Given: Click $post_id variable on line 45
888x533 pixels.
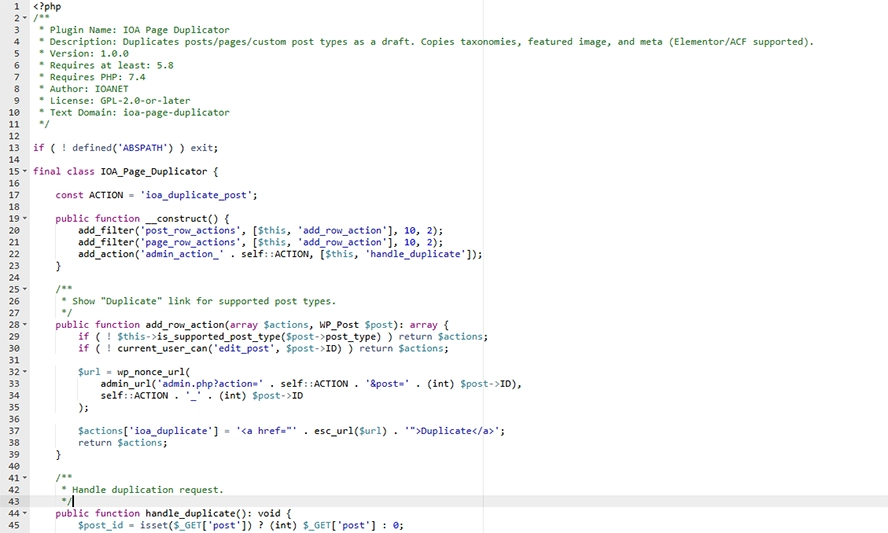Looking at the screenshot, I should click(x=100, y=525).
